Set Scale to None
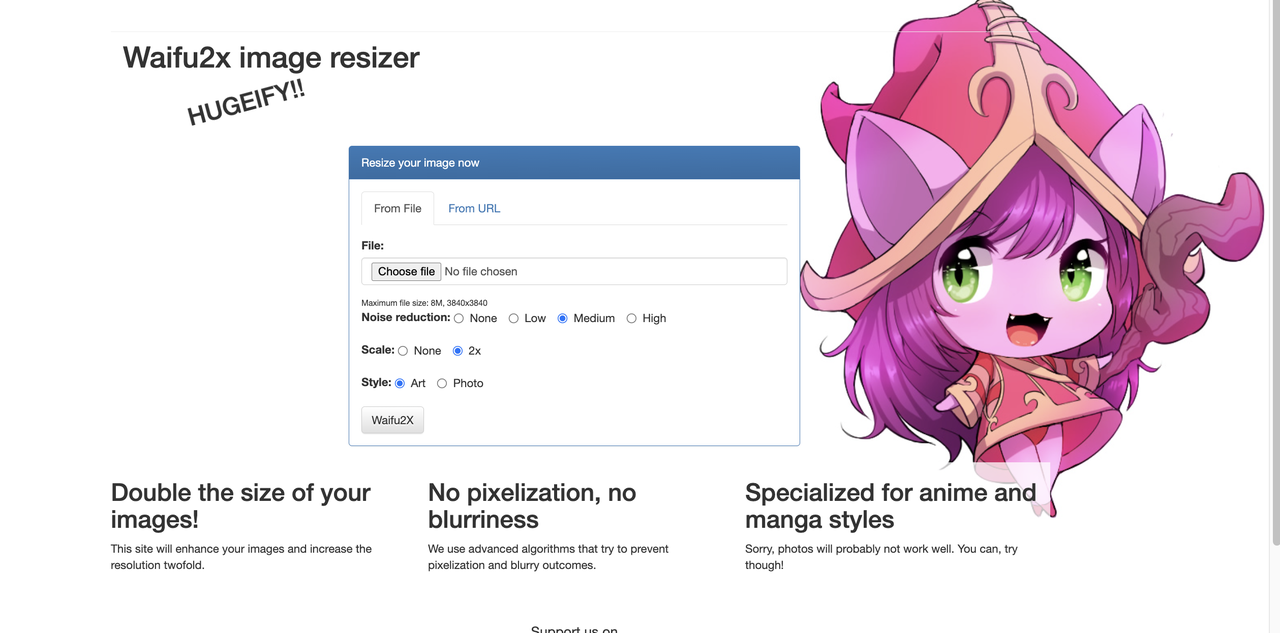Image resolution: width=1280 pixels, height=633 pixels. 403,351
